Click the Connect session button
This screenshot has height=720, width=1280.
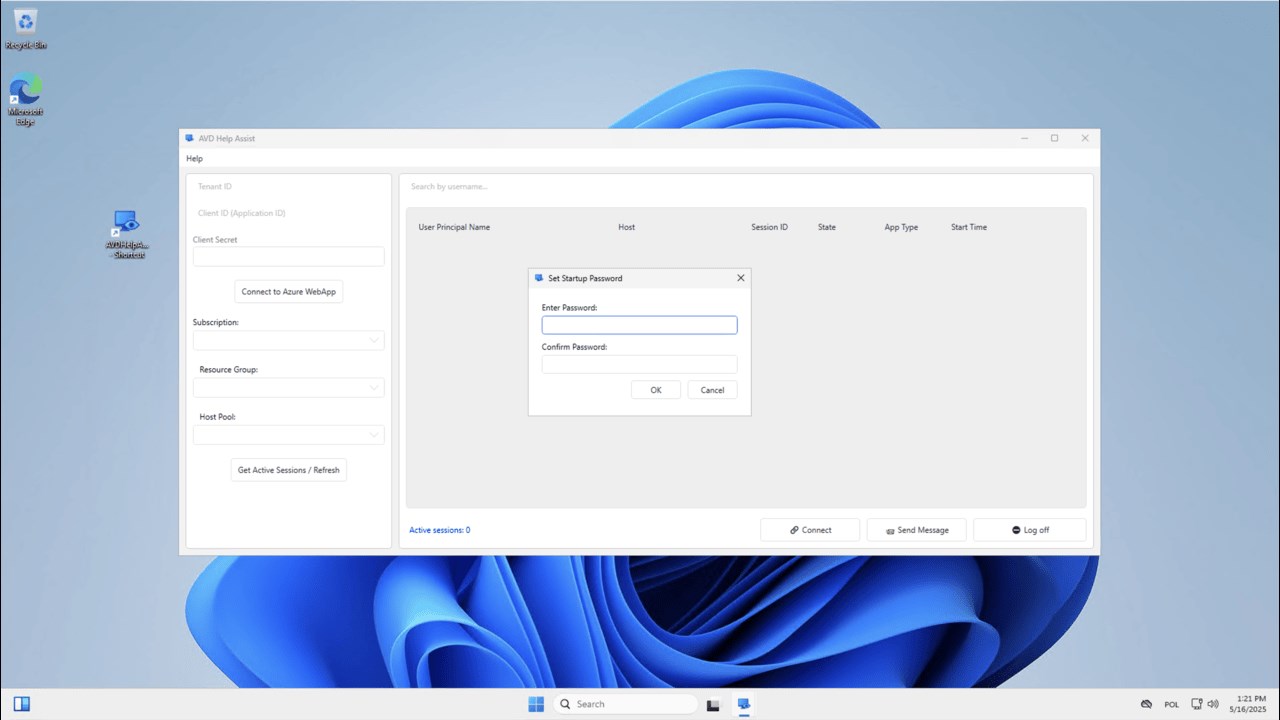[x=810, y=530]
